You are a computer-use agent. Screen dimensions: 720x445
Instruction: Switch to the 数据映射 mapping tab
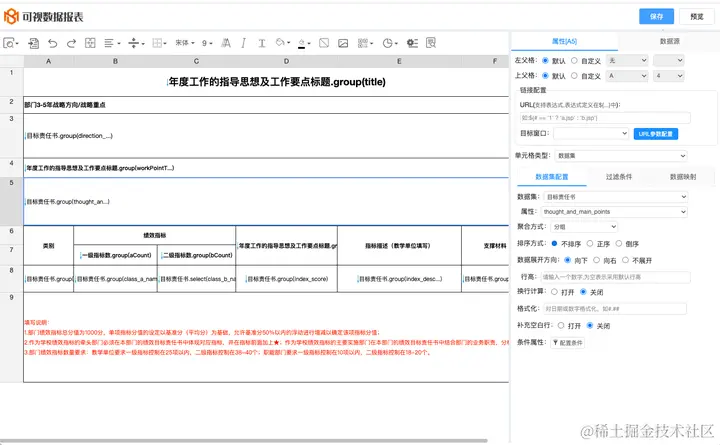pos(683,177)
